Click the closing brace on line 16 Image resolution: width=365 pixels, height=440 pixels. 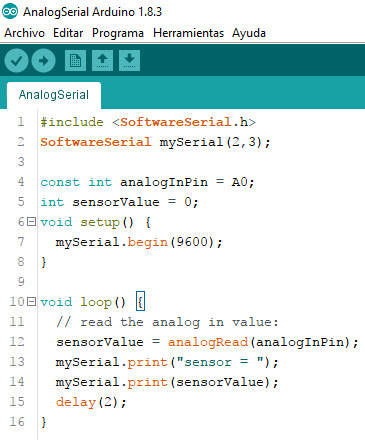(44, 422)
